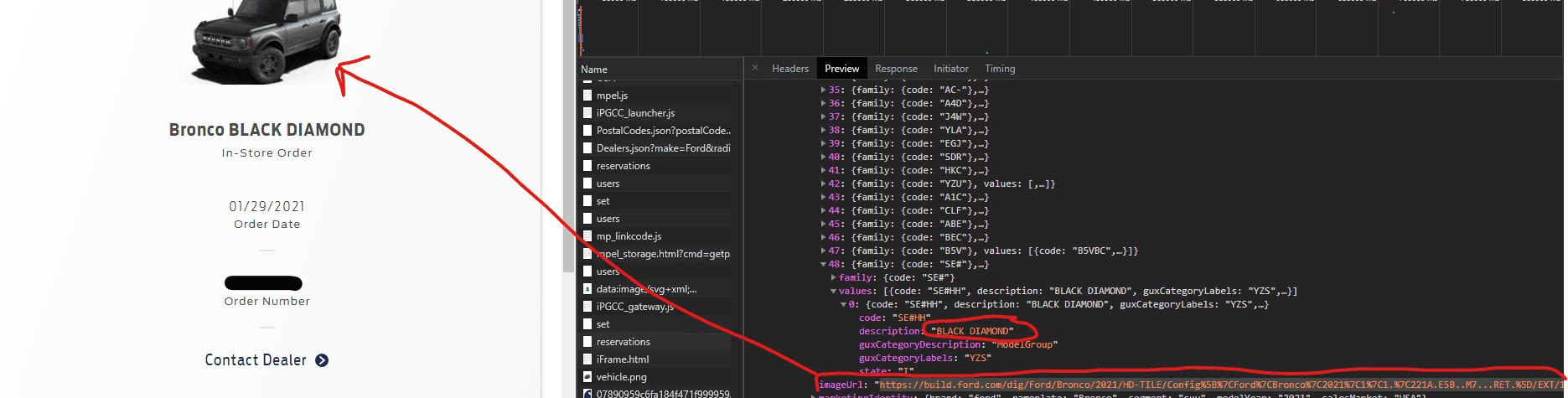The height and width of the screenshot is (398, 1568).
Task: Switch to the Headers tab
Action: [x=790, y=69]
